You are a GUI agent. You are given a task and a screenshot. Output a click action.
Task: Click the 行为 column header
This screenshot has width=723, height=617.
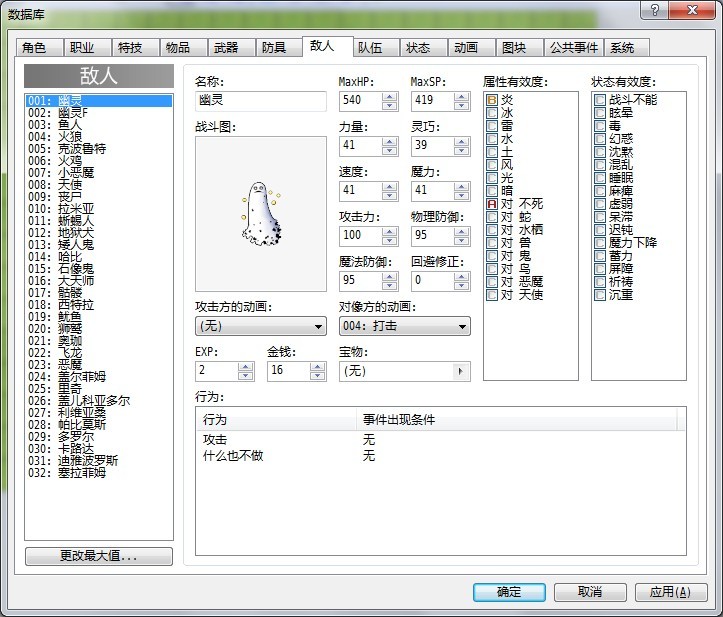click(x=277, y=420)
